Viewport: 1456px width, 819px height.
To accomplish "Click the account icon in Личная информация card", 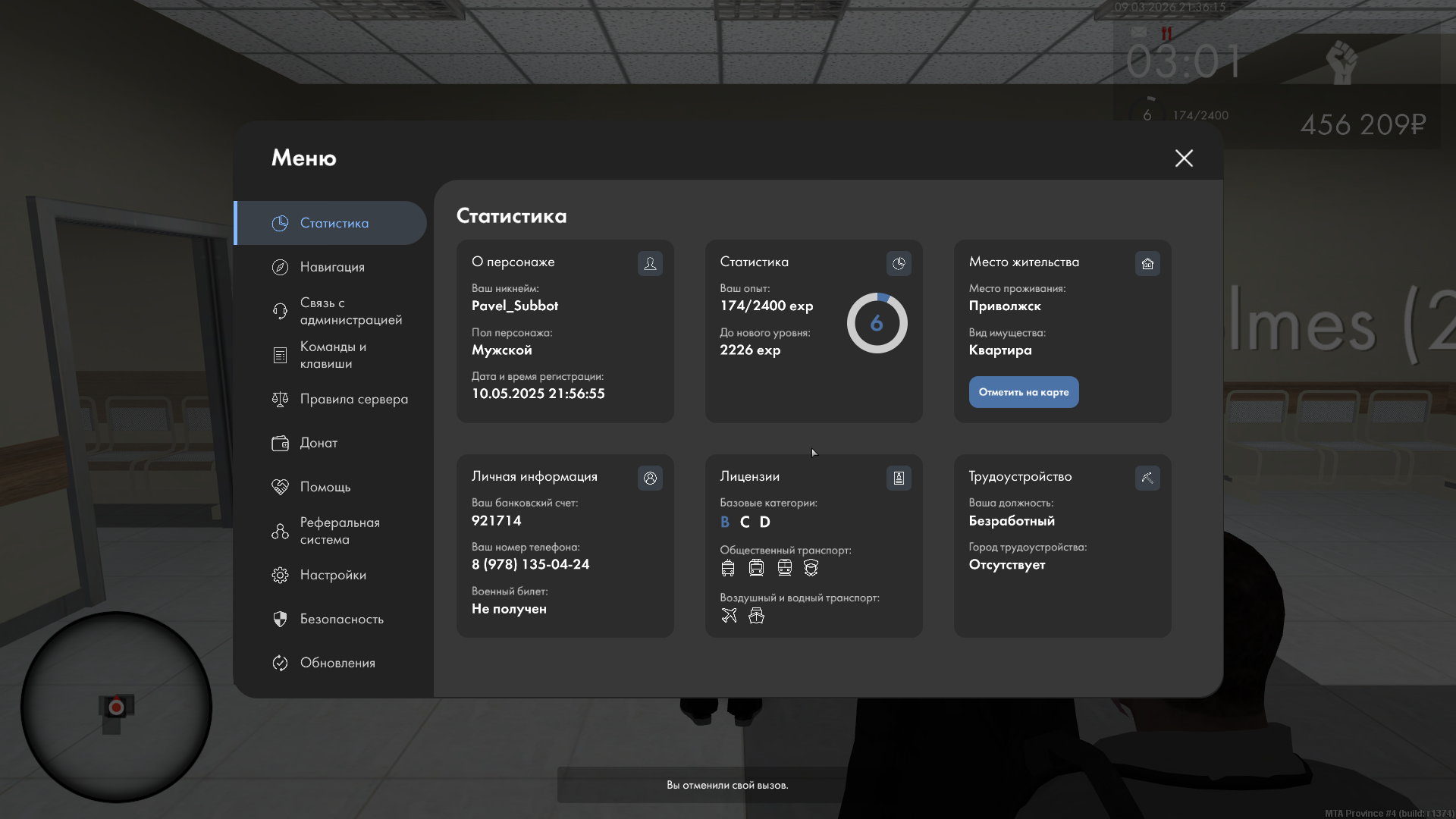I will pos(650,478).
